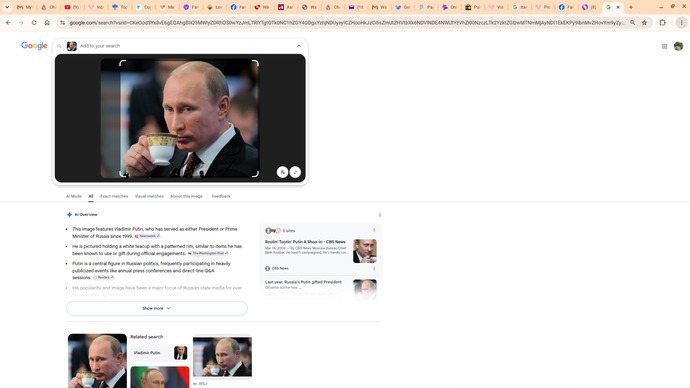
Task: Switch to the AI Mode tab
Action: point(73,196)
